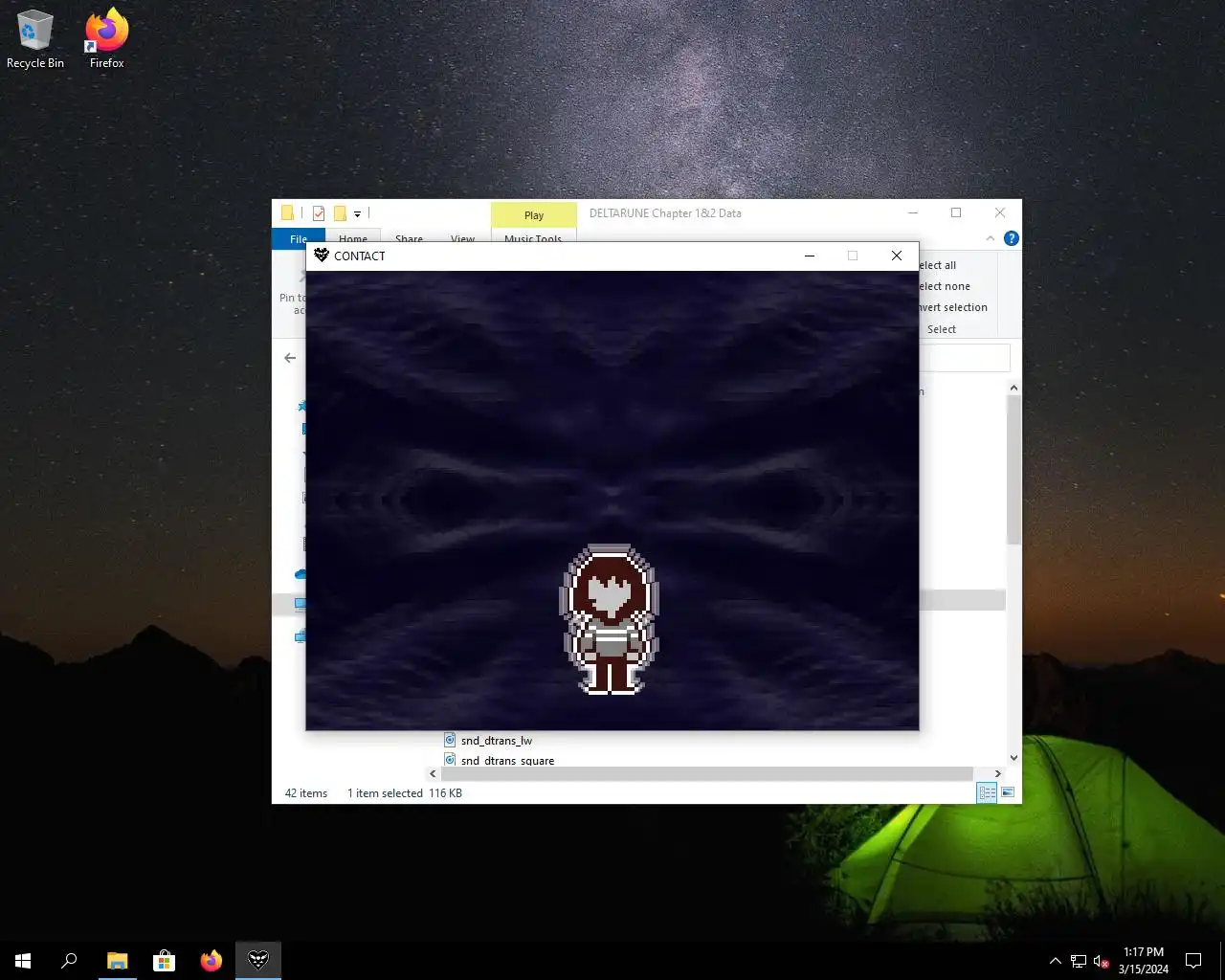This screenshot has width=1225, height=980.
Task: Open the notification center icon
Action: pos(1193,960)
